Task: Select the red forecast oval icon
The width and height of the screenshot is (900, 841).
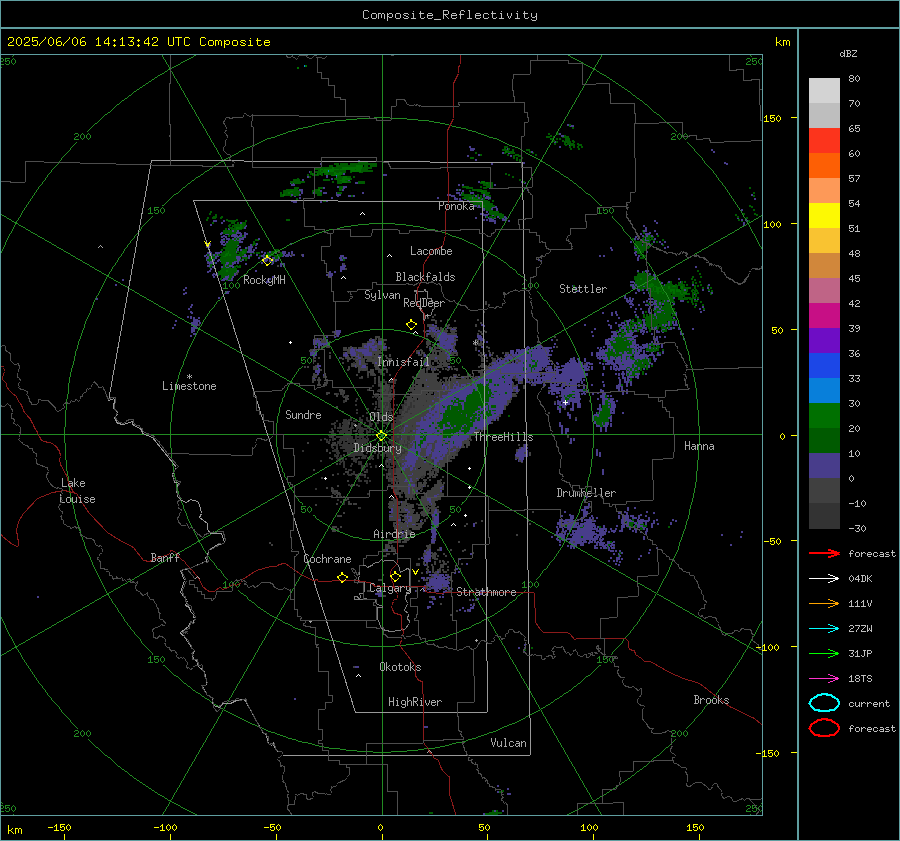Action: pyautogui.click(x=824, y=728)
